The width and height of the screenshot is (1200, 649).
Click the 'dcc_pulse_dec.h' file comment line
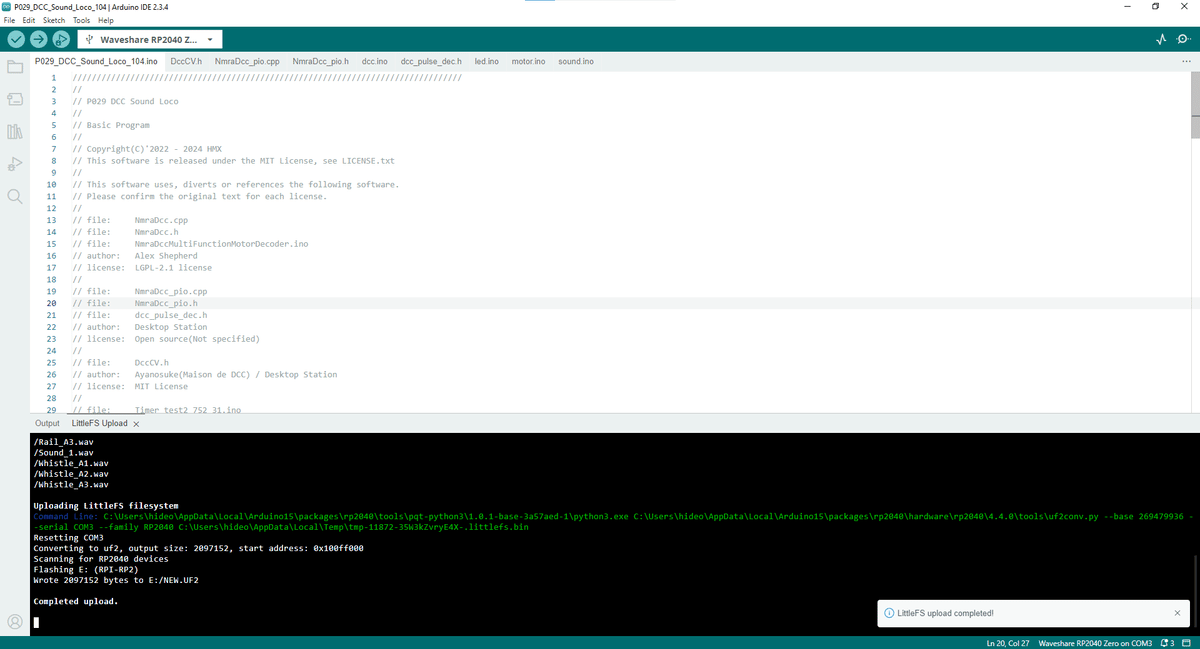click(x=140, y=315)
